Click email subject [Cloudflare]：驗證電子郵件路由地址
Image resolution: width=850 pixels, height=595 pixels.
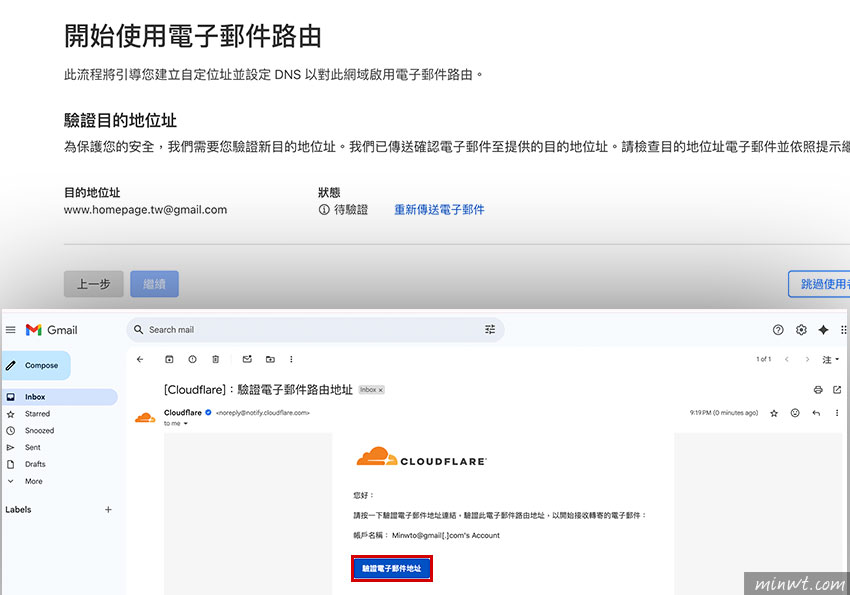pyautogui.click(x=259, y=390)
